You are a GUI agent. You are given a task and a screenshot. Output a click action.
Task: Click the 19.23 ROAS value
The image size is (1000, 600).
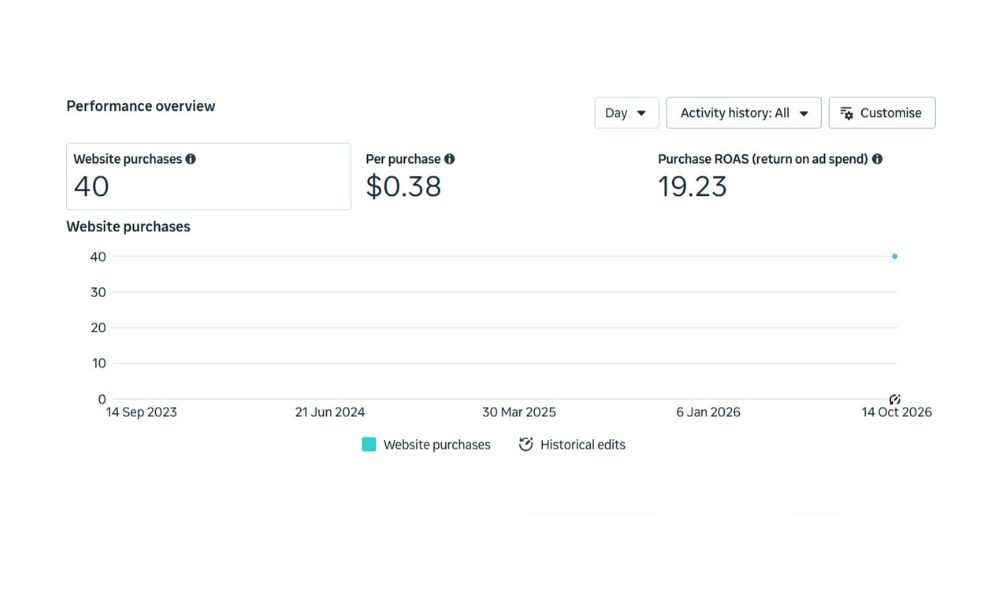point(693,186)
